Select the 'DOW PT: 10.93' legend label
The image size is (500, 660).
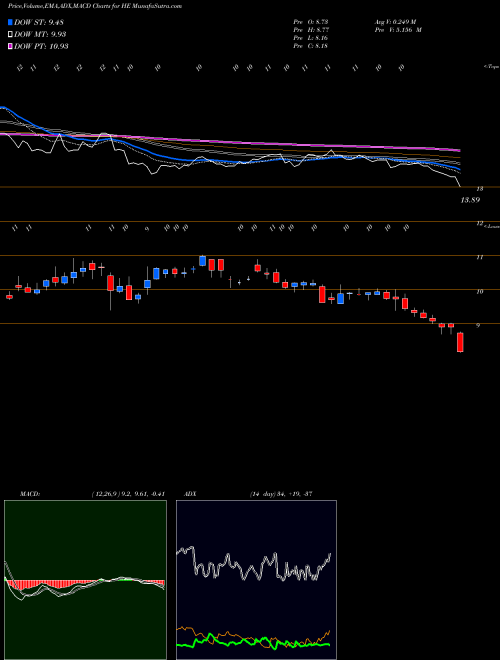coord(41,46)
